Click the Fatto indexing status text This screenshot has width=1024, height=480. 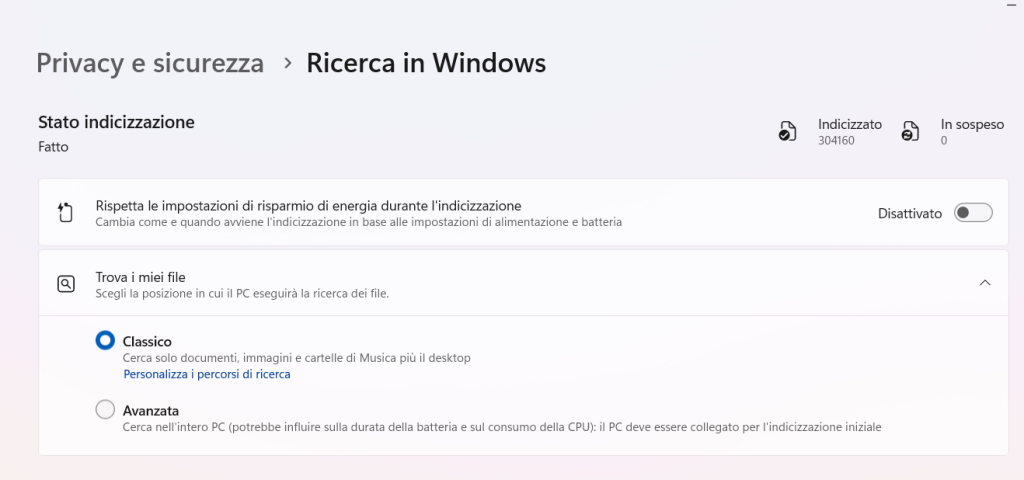tap(54, 147)
